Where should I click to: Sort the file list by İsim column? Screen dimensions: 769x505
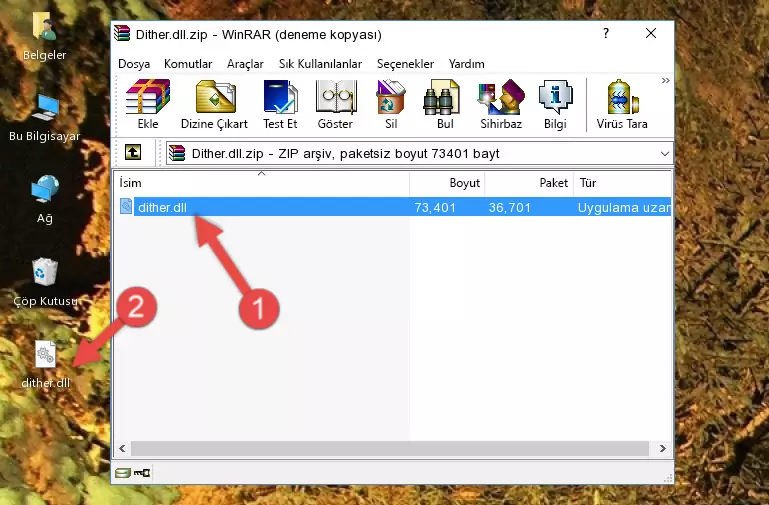[262, 183]
